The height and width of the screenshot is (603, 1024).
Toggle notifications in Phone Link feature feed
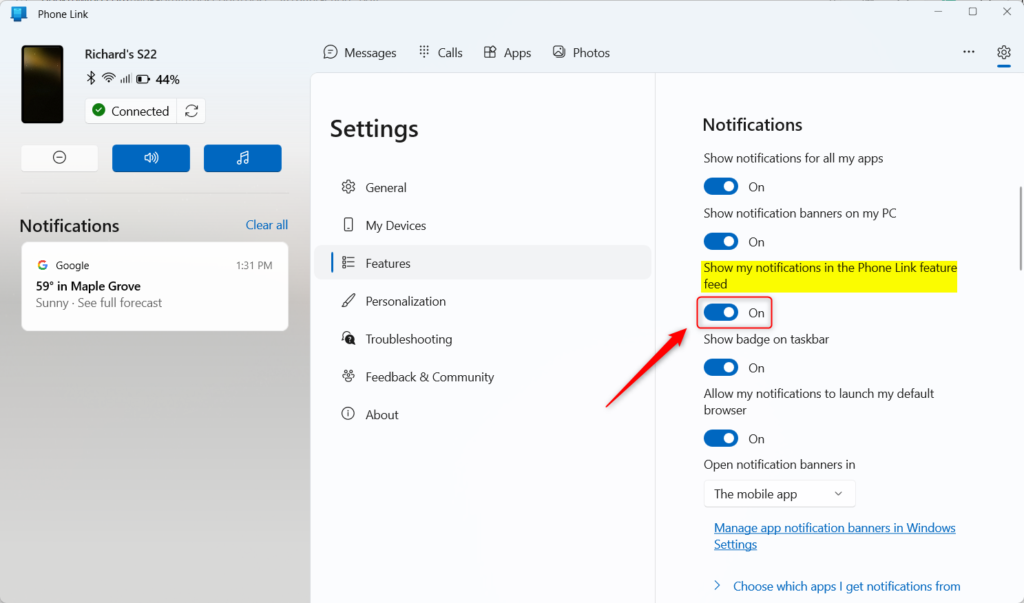coord(721,313)
